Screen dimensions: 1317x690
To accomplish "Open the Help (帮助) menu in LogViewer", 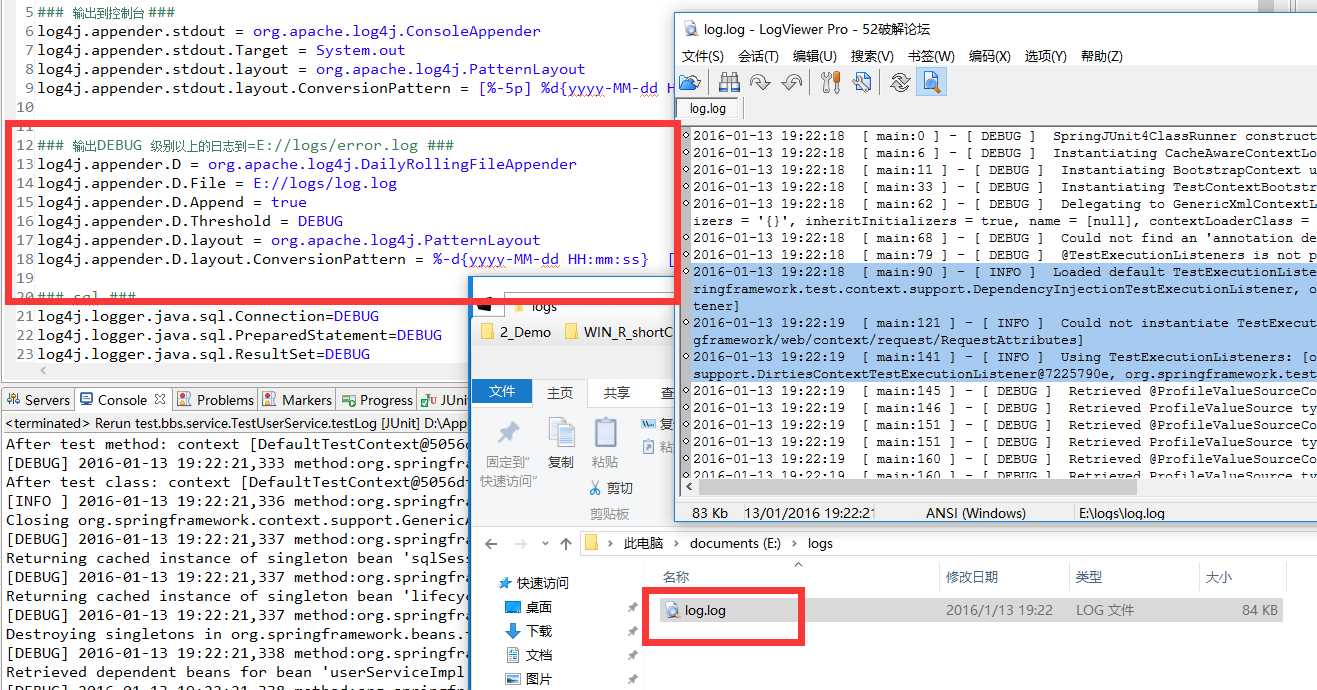I will [1102, 56].
